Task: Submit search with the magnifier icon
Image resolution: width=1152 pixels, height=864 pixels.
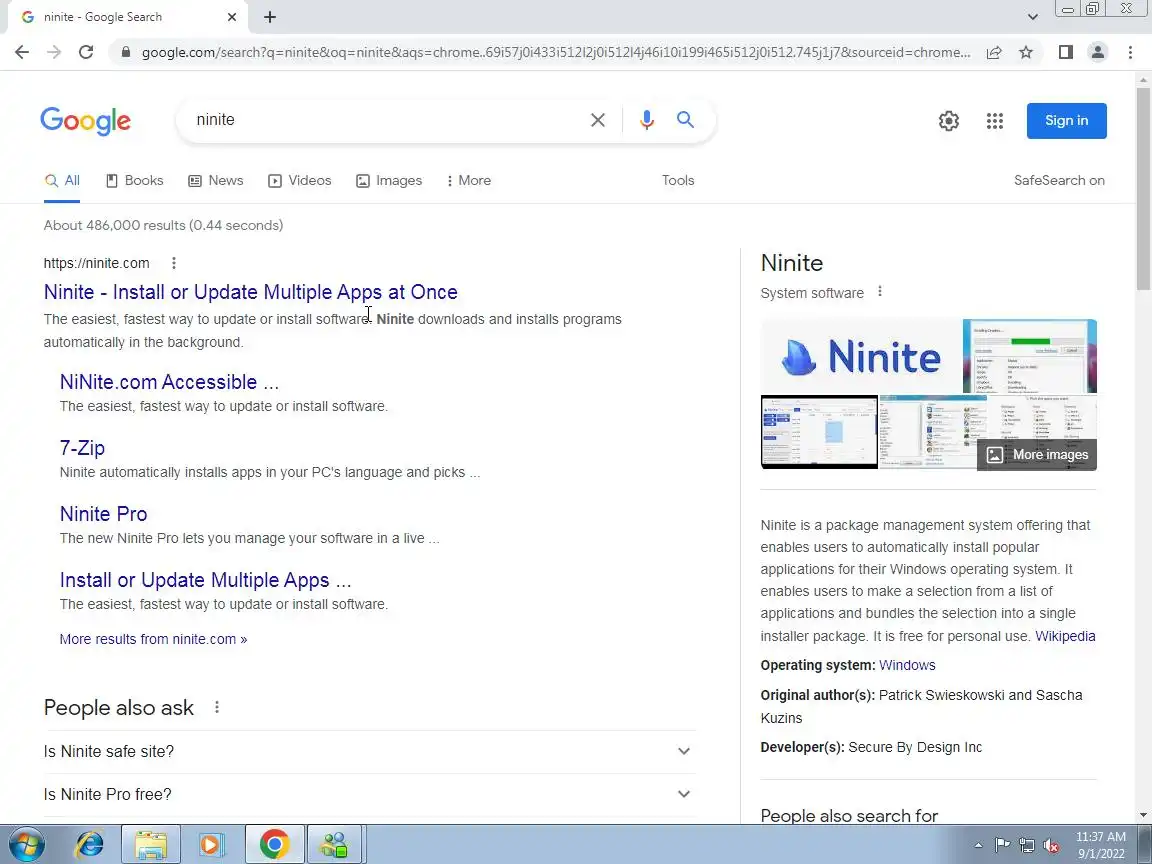Action: point(685,120)
